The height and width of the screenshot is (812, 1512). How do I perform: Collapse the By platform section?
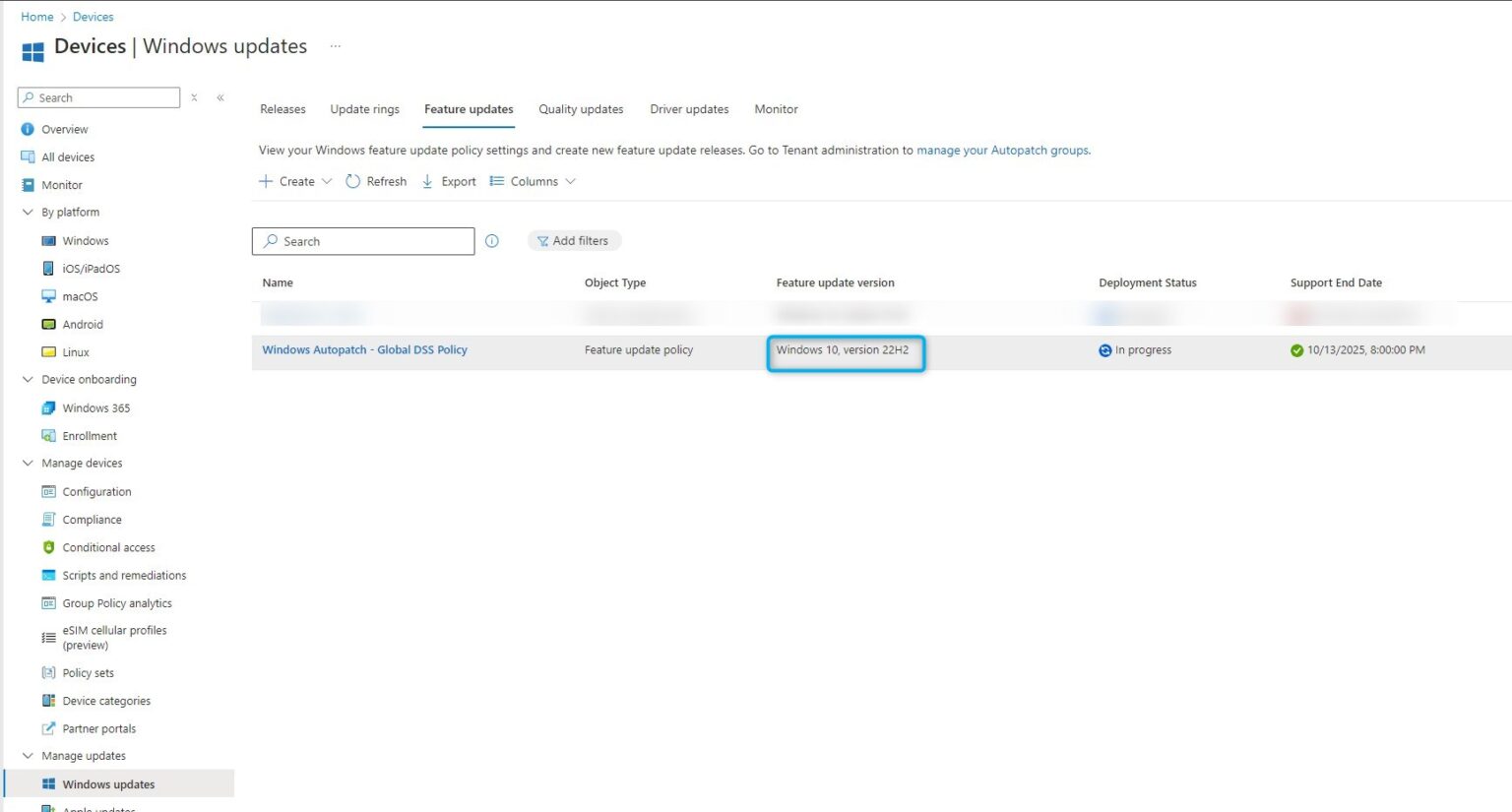28,212
